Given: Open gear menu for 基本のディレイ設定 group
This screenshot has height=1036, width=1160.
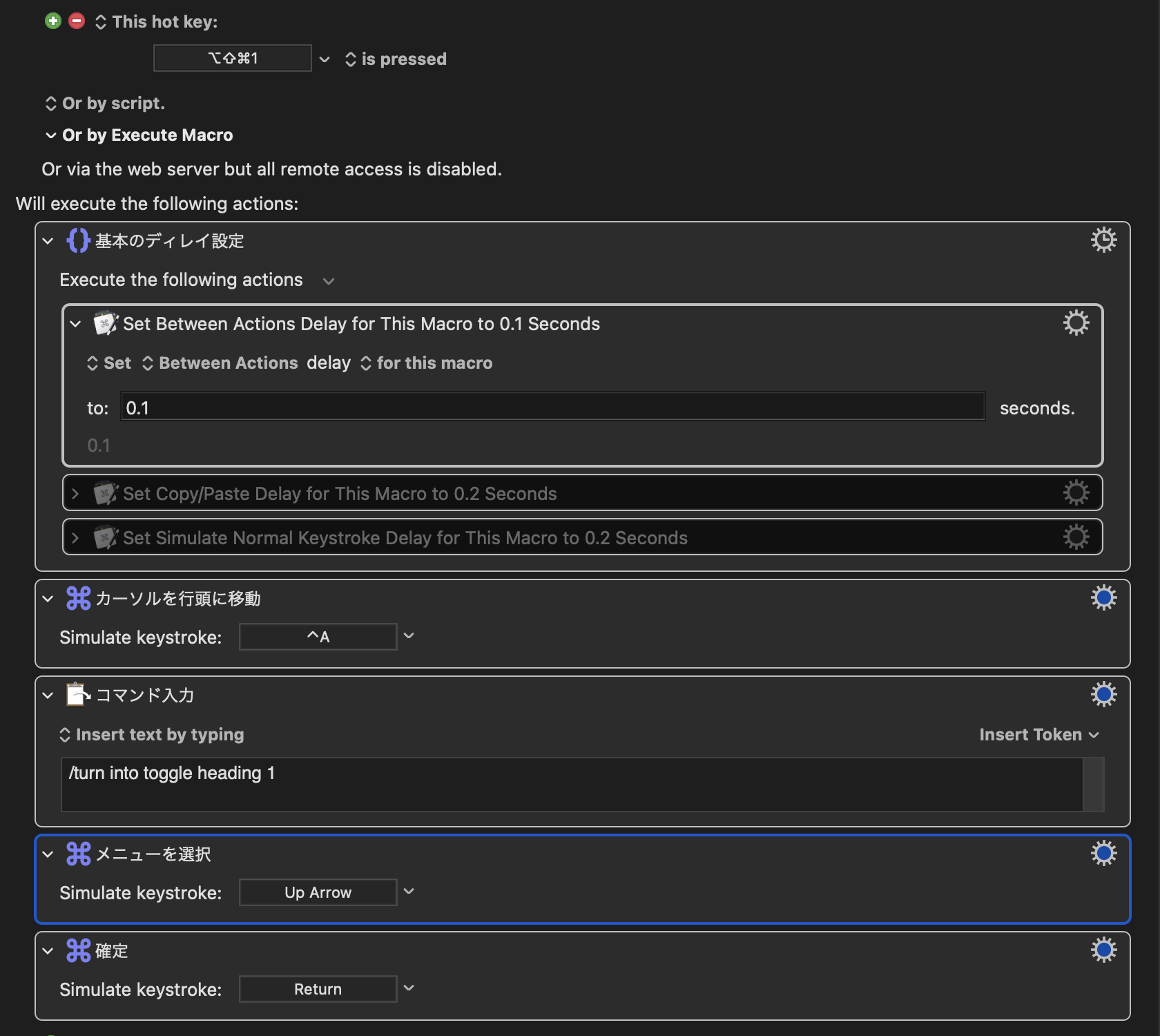Looking at the screenshot, I should click(1103, 240).
